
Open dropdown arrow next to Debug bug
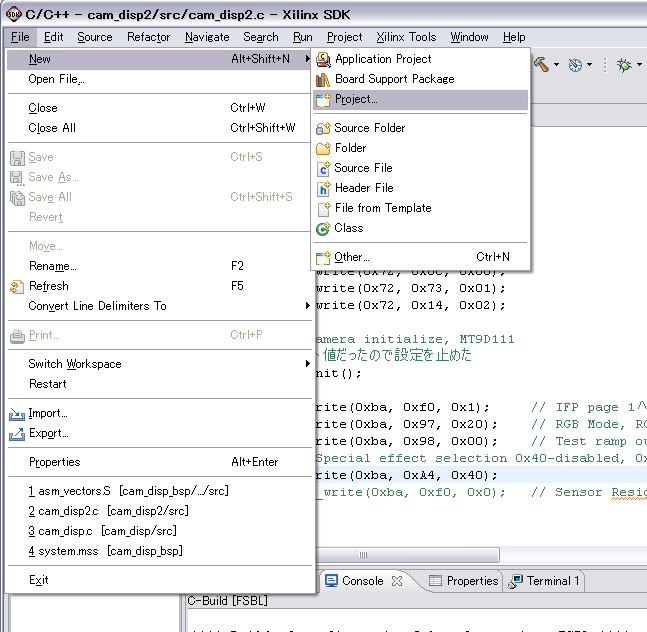639,65
